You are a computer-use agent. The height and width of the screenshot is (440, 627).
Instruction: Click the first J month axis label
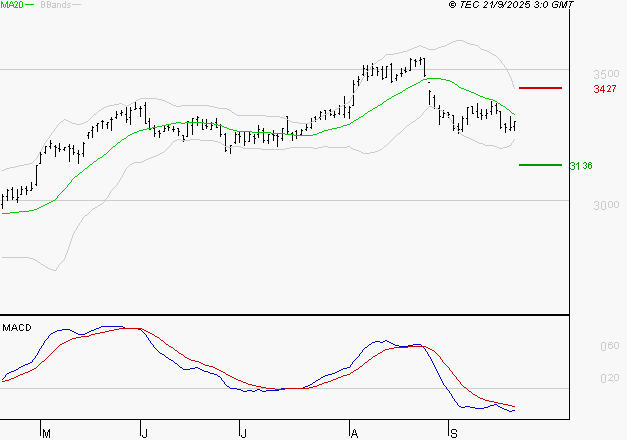(x=145, y=434)
